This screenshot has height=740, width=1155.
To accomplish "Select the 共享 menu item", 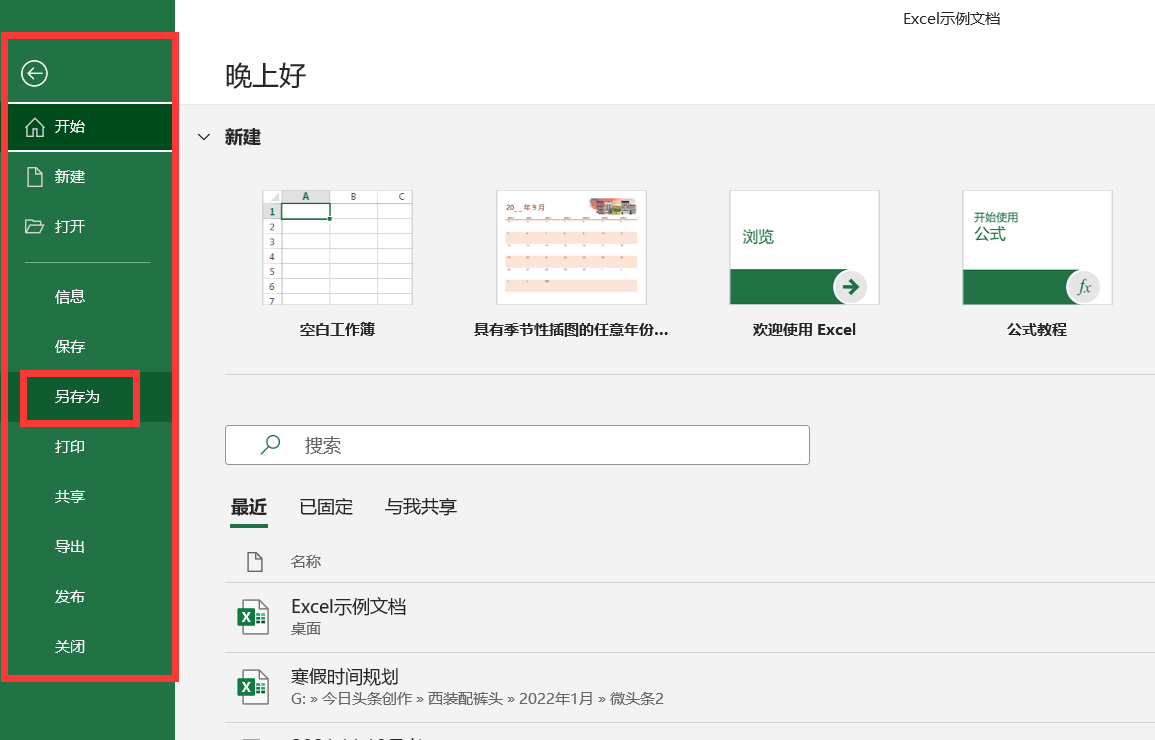I will pos(70,497).
